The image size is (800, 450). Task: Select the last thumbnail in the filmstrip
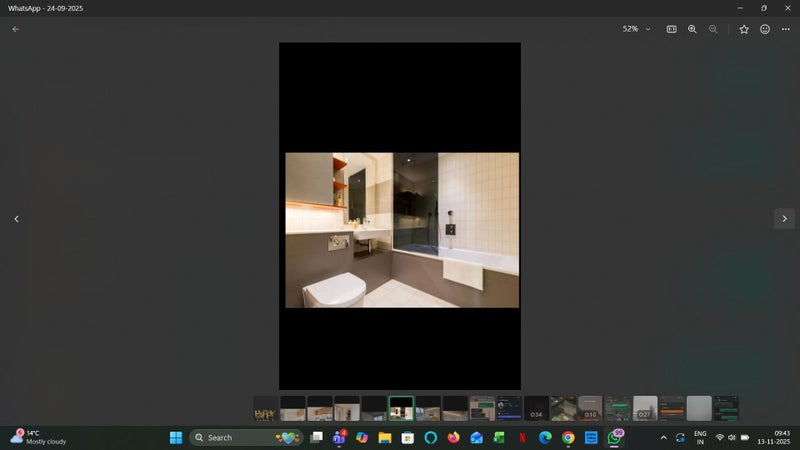click(x=725, y=408)
